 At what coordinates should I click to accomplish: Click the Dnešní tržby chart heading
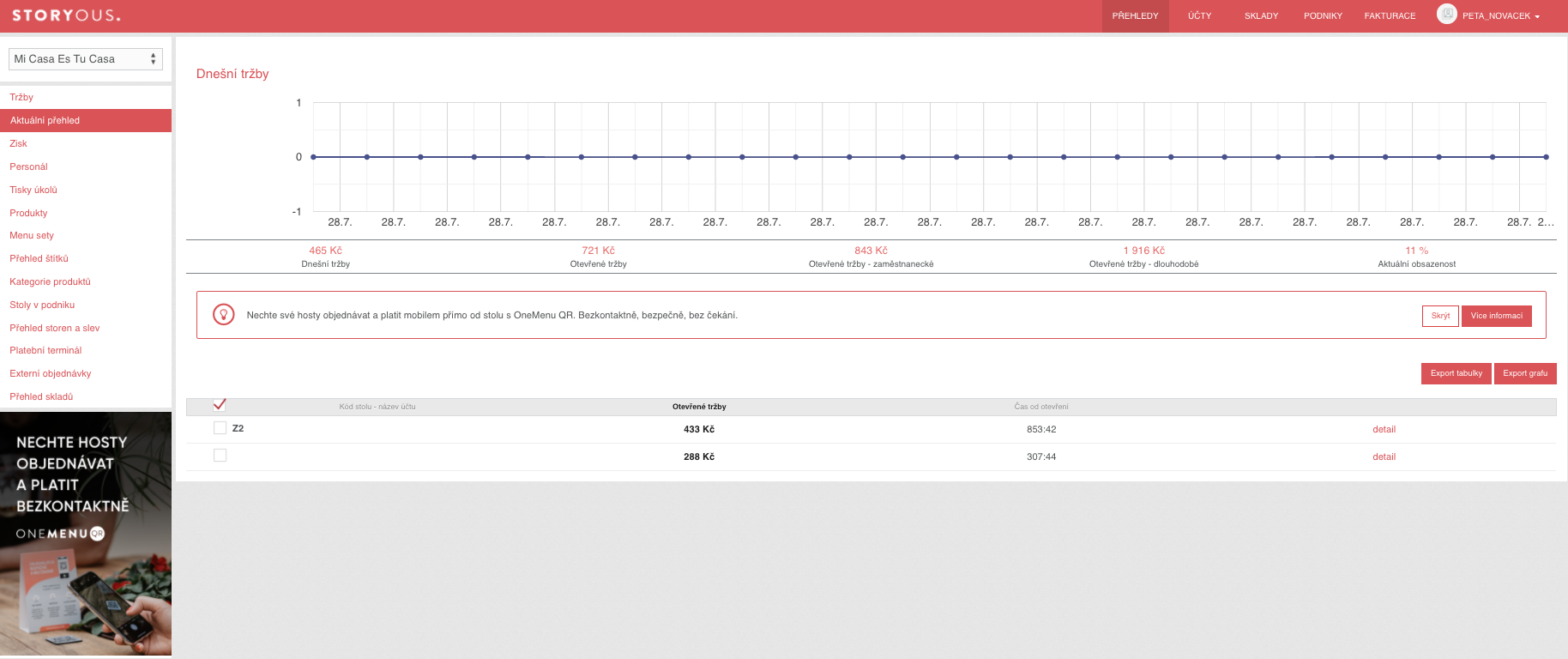click(232, 74)
